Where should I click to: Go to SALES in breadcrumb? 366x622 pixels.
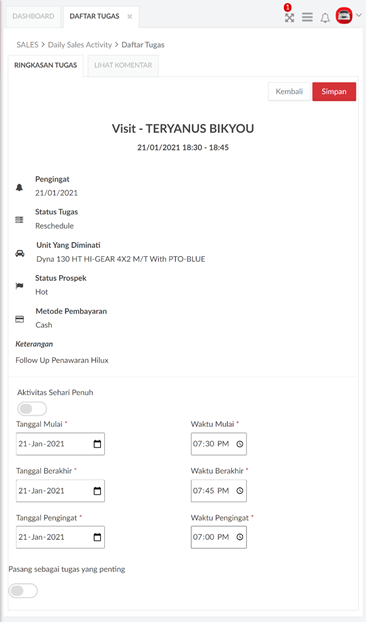click(27, 45)
